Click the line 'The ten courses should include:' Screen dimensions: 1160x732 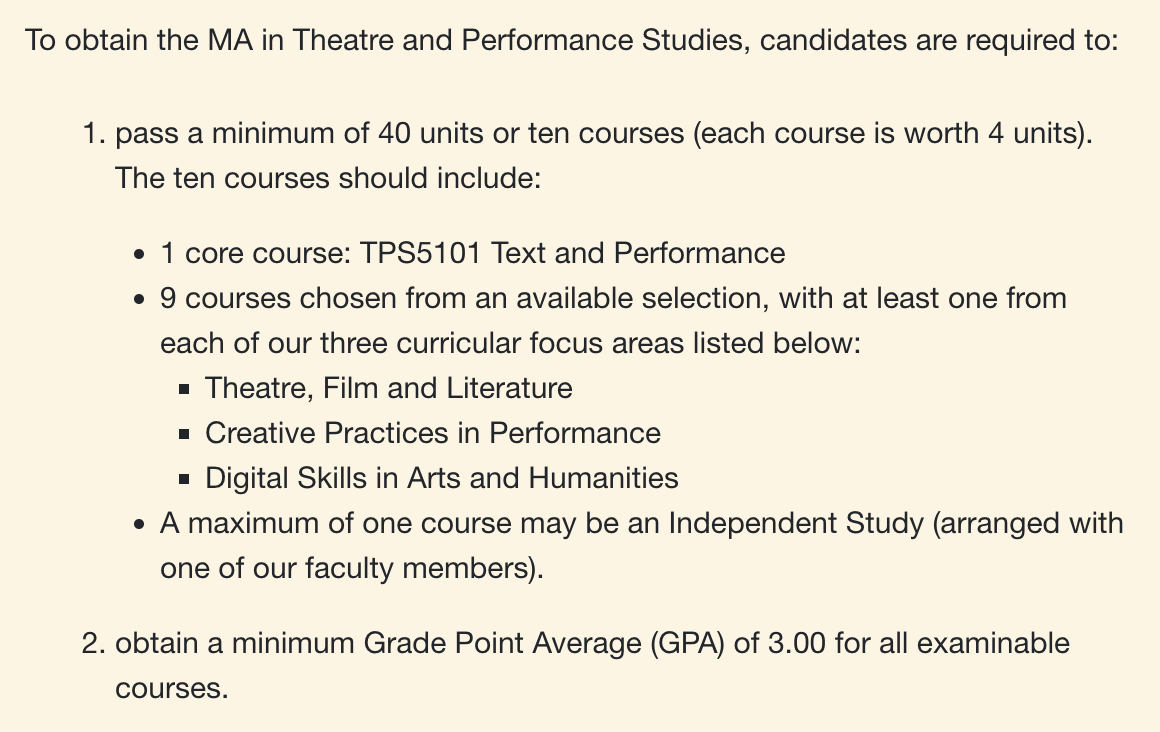point(328,178)
